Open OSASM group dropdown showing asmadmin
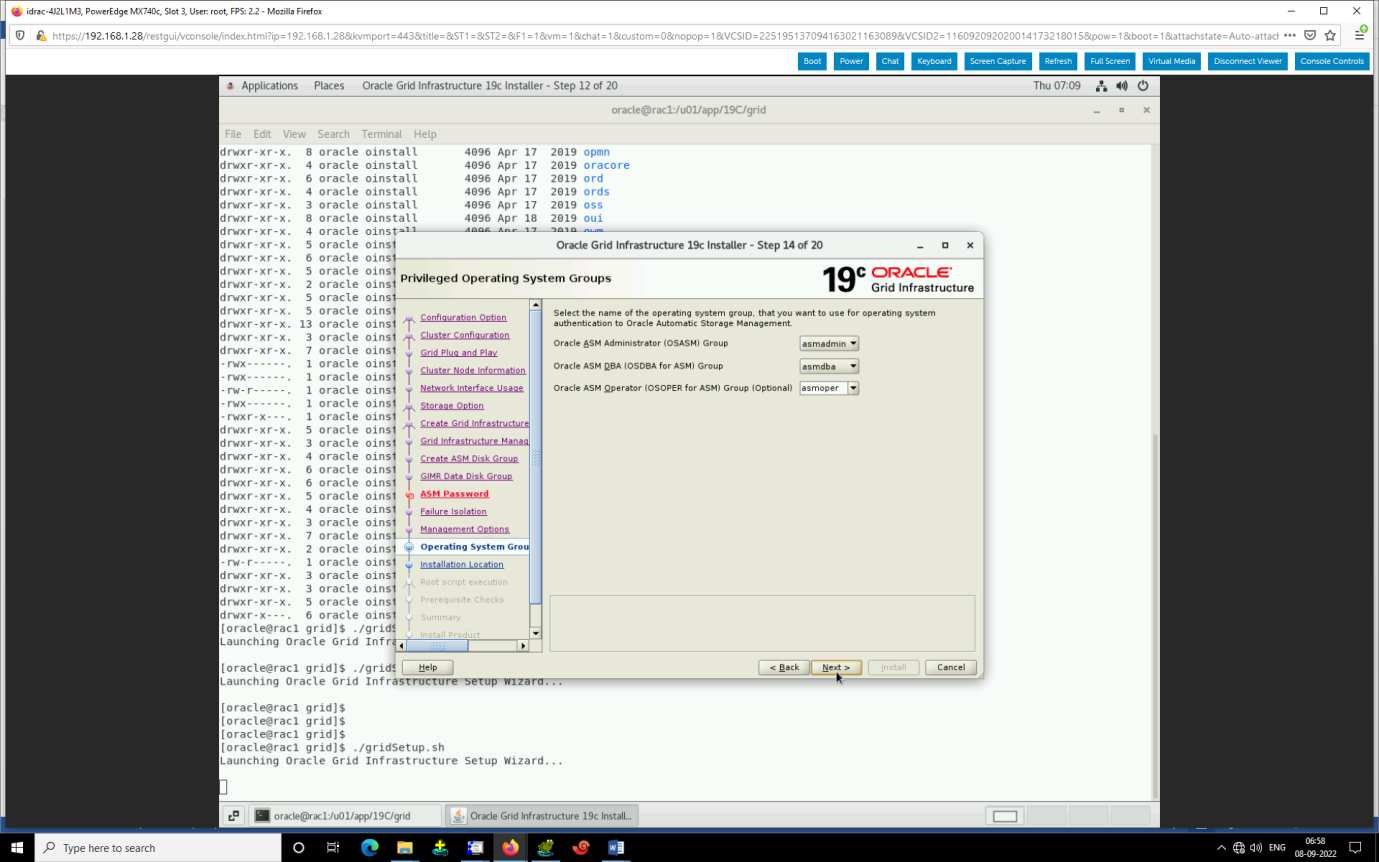The height and width of the screenshot is (862, 1379). click(x=829, y=343)
